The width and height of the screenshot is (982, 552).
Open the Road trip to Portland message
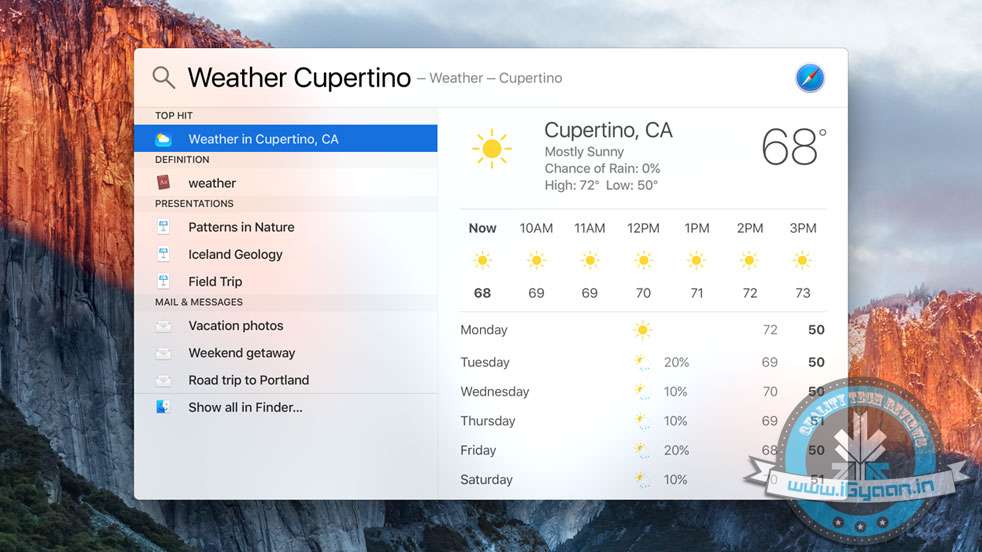248,380
